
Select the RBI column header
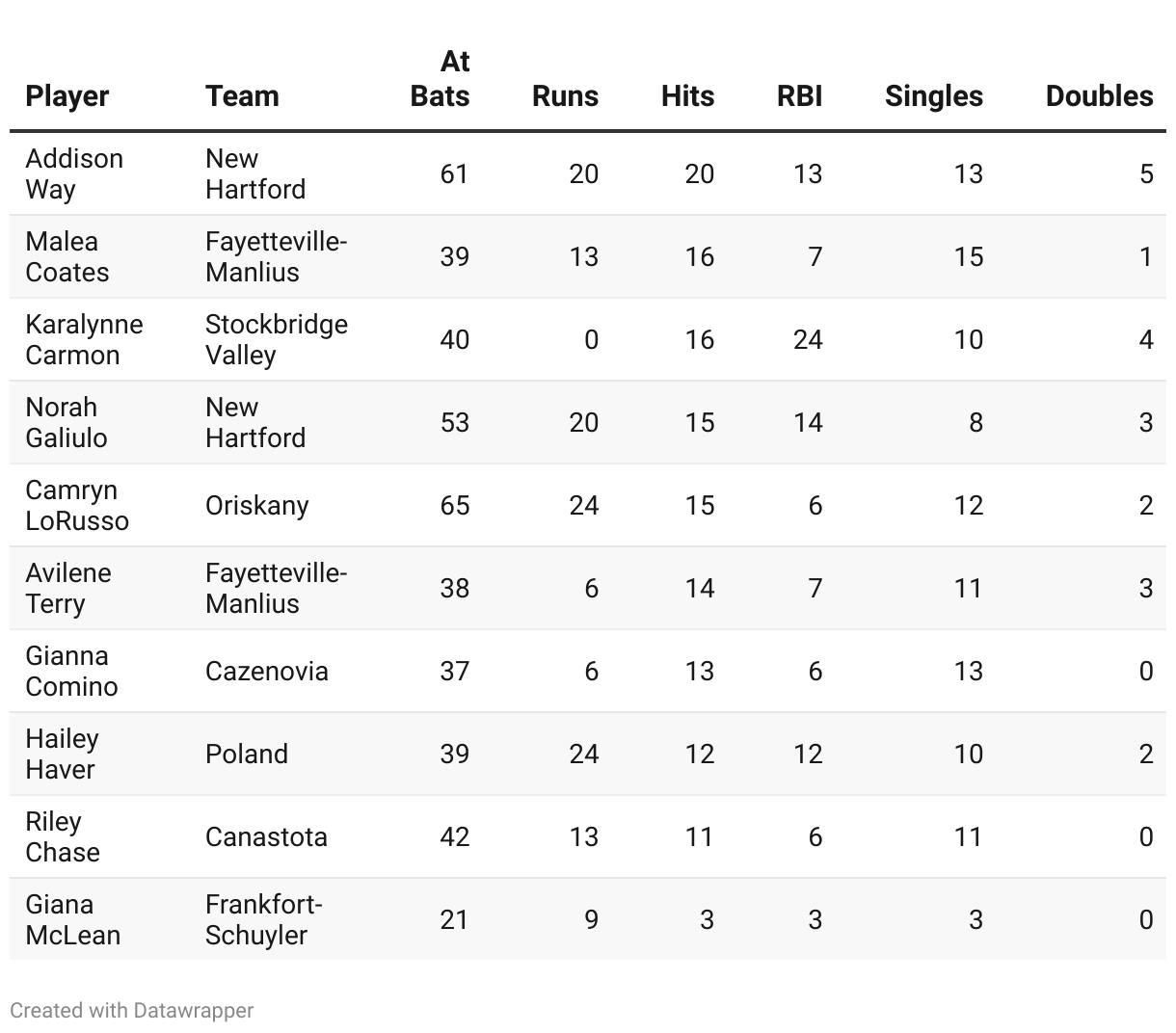pos(799,96)
